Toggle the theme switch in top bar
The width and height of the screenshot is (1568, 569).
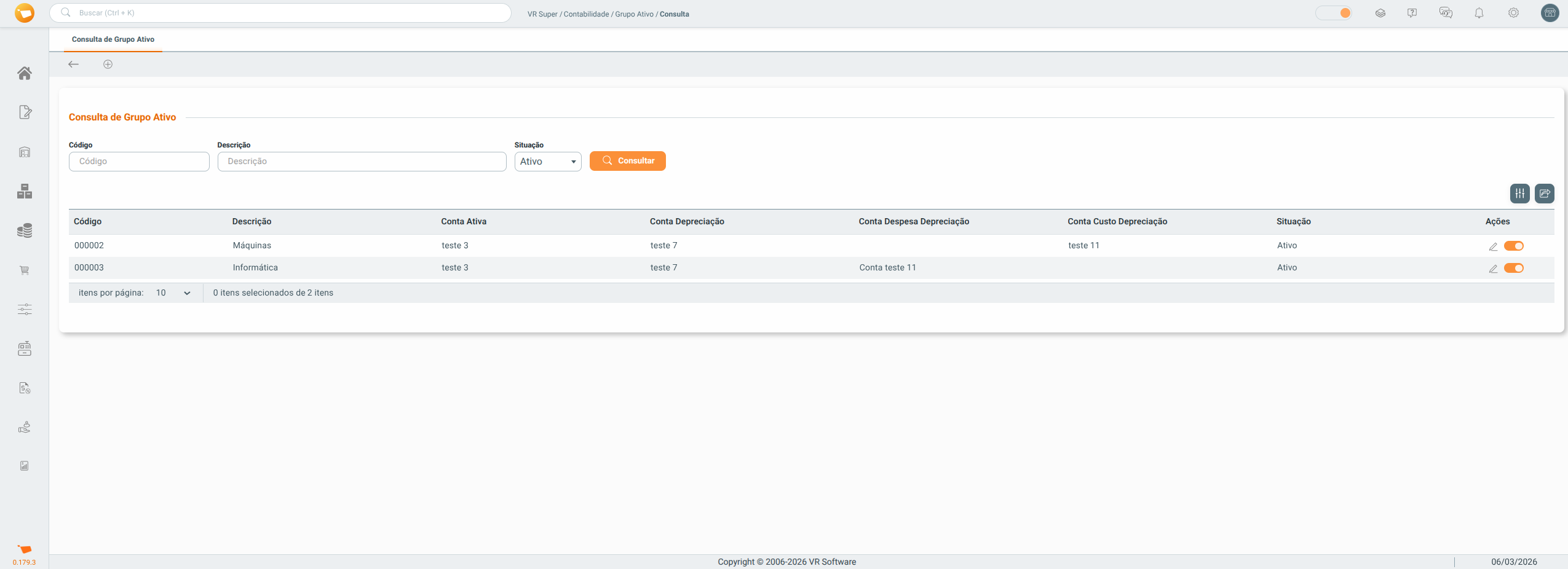point(1334,13)
